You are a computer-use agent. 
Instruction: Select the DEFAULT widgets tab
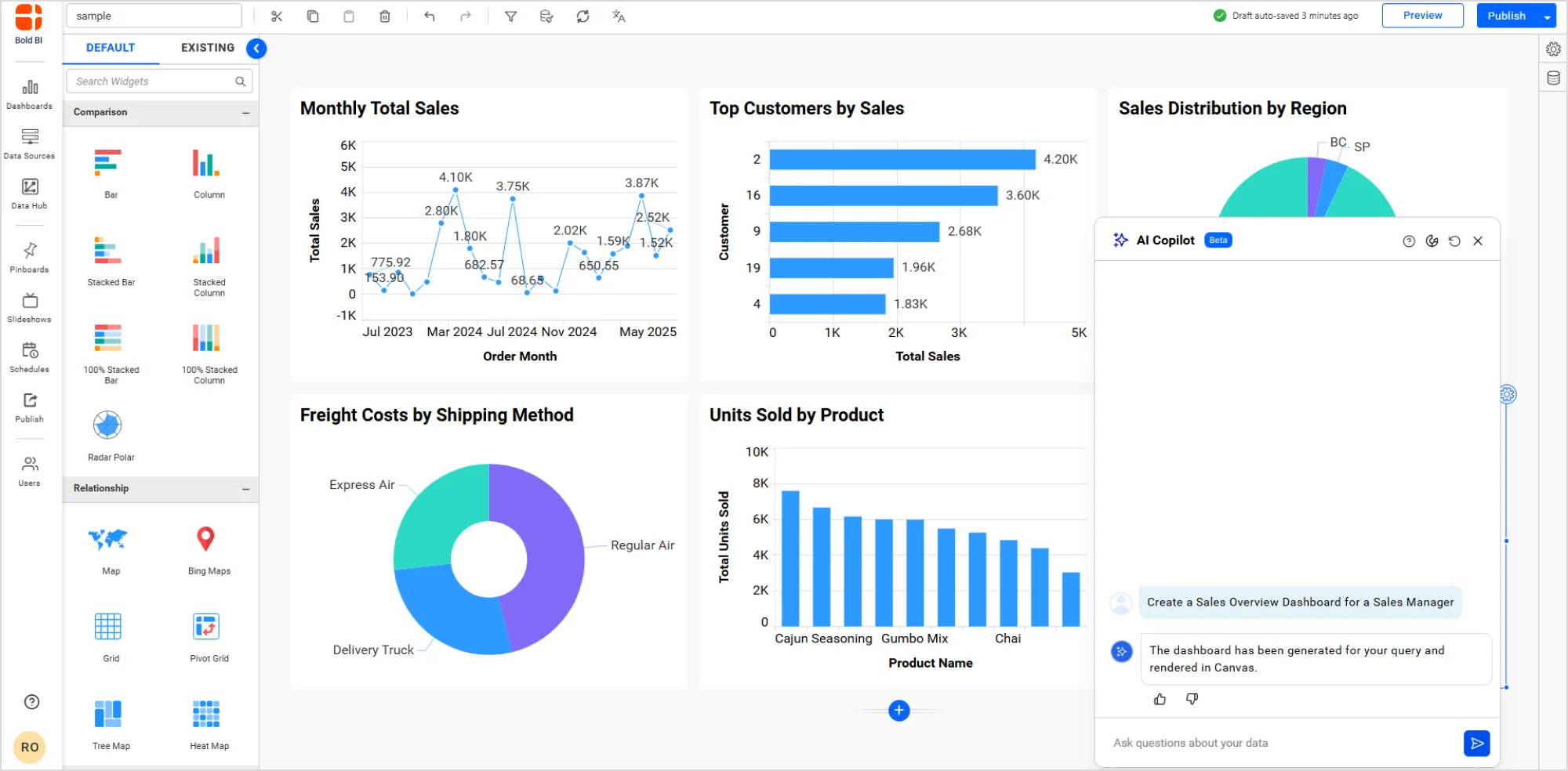click(110, 48)
